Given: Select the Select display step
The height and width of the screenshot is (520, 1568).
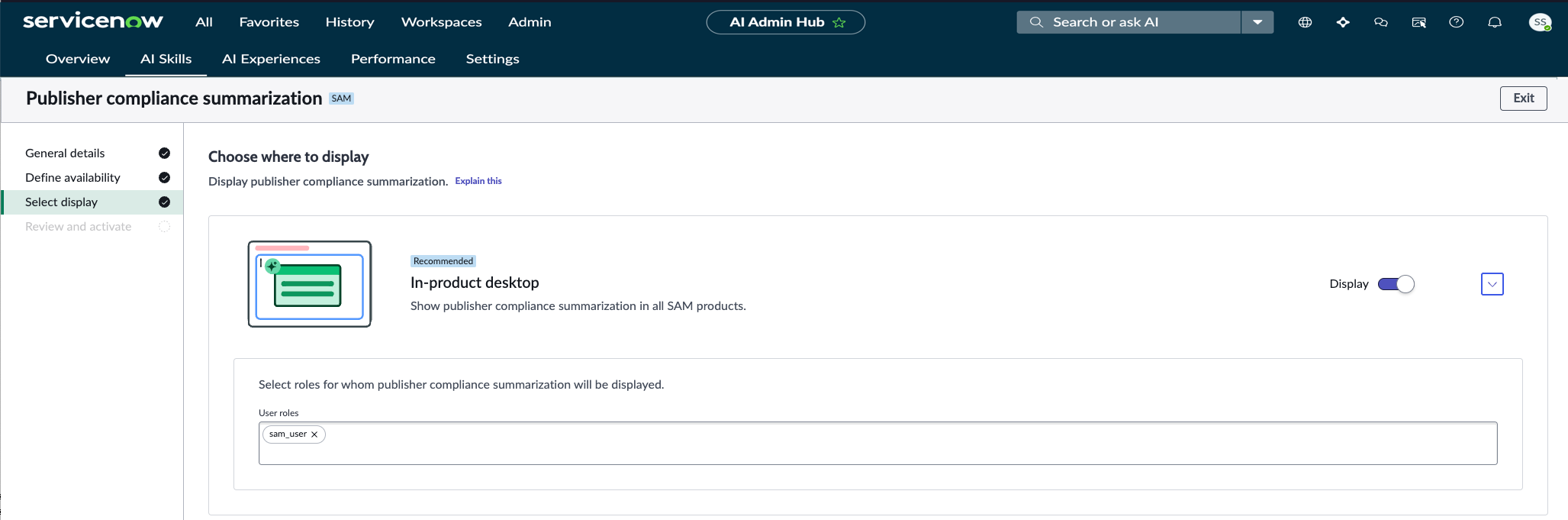Looking at the screenshot, I should click(92, 202).
